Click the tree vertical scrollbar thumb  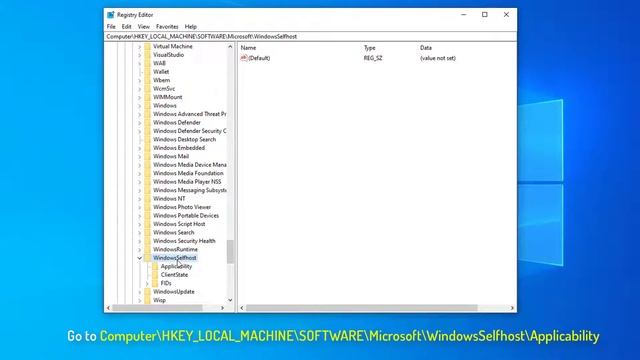pyautogui.click(x=230, y=252)
